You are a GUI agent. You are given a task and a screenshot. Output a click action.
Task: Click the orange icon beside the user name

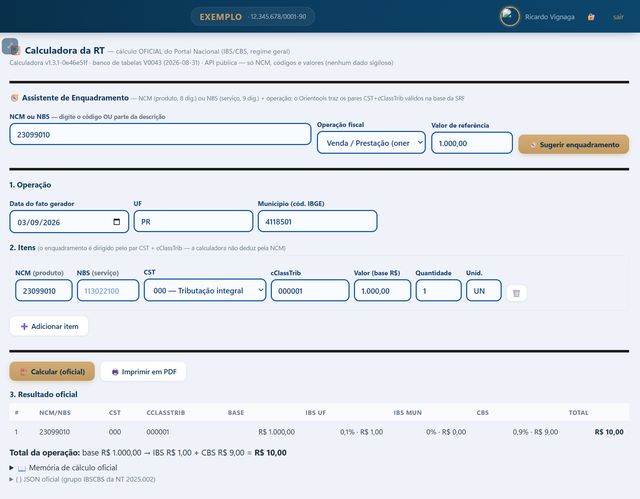point(591,17)
